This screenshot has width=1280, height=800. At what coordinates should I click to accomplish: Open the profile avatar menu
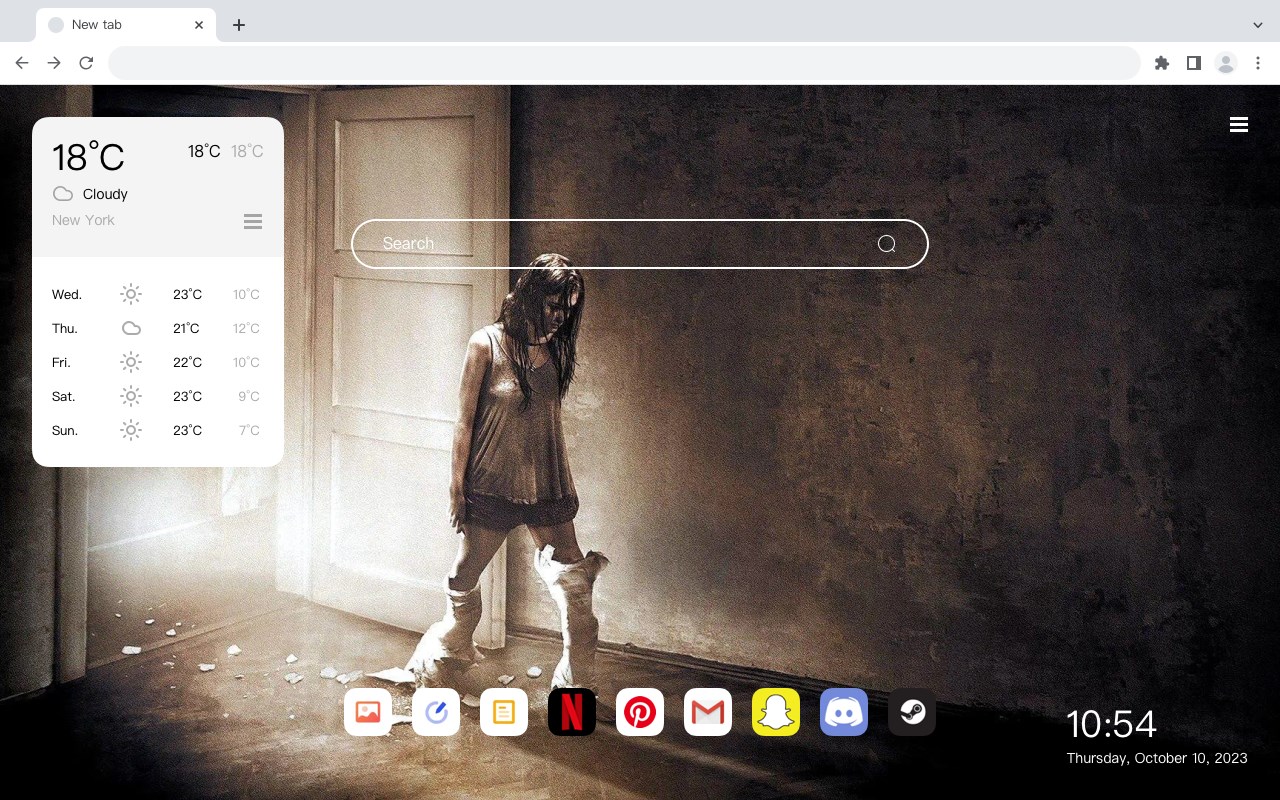pos(1226,63)
